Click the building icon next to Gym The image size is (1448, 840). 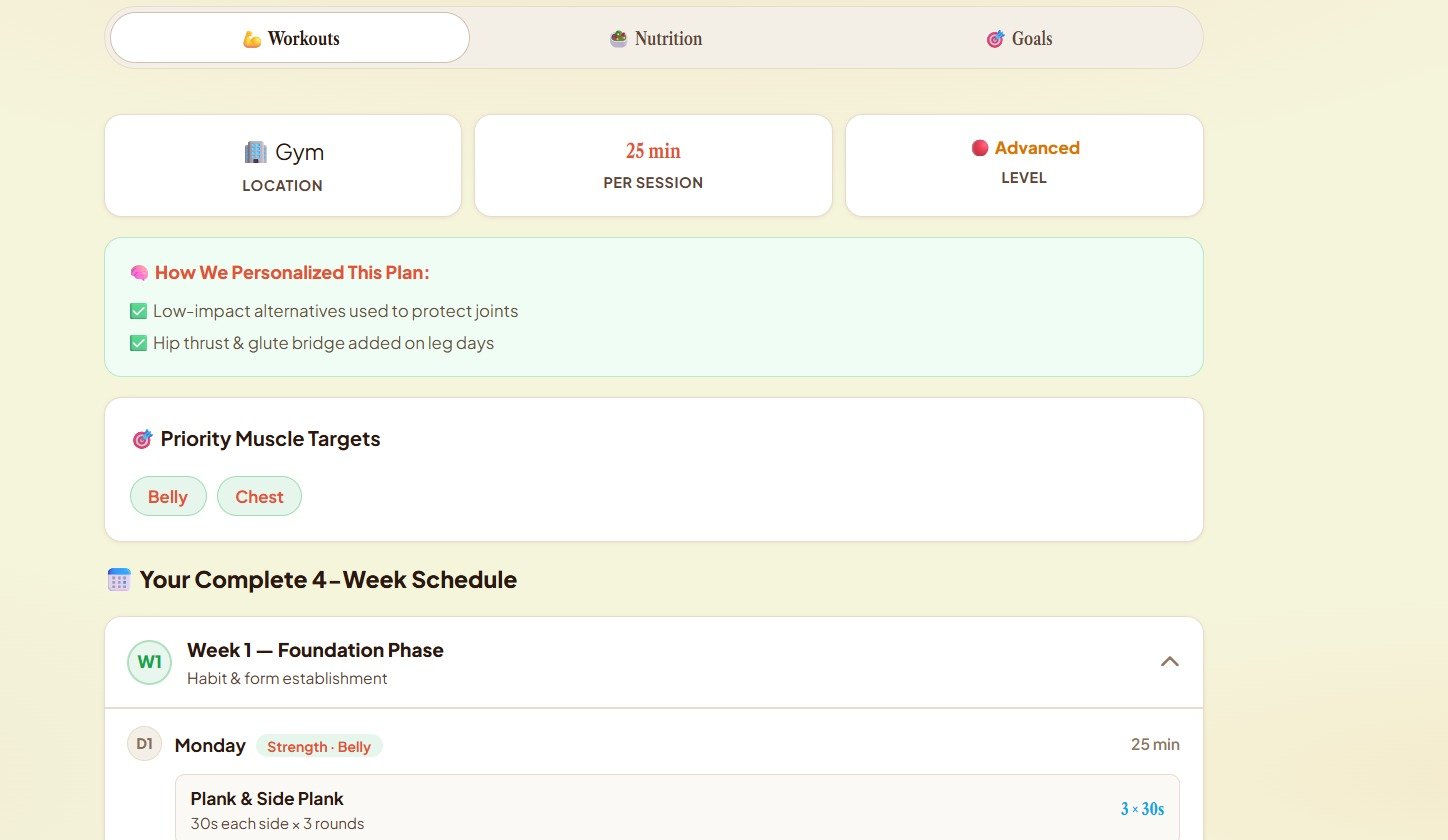pos(255,152)
